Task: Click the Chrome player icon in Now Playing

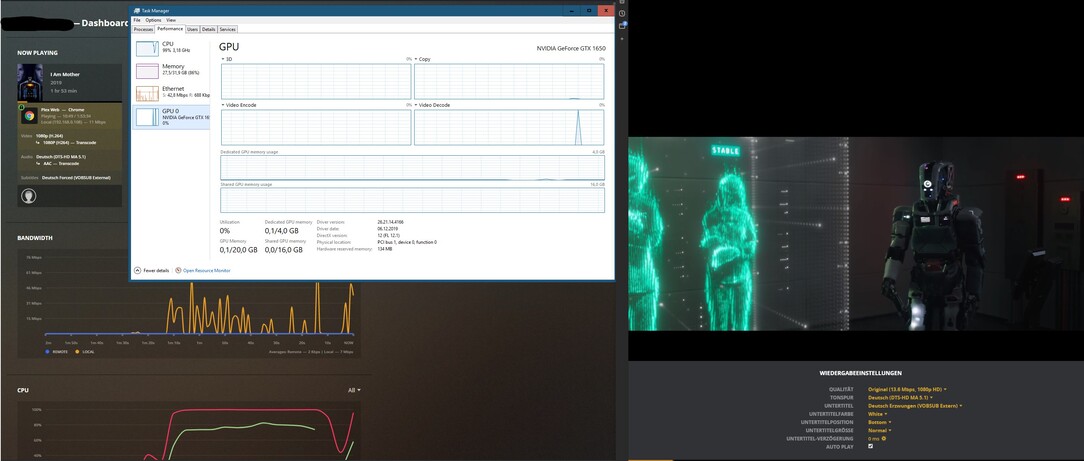Action: pyautogui.click(x=28, y=115)
